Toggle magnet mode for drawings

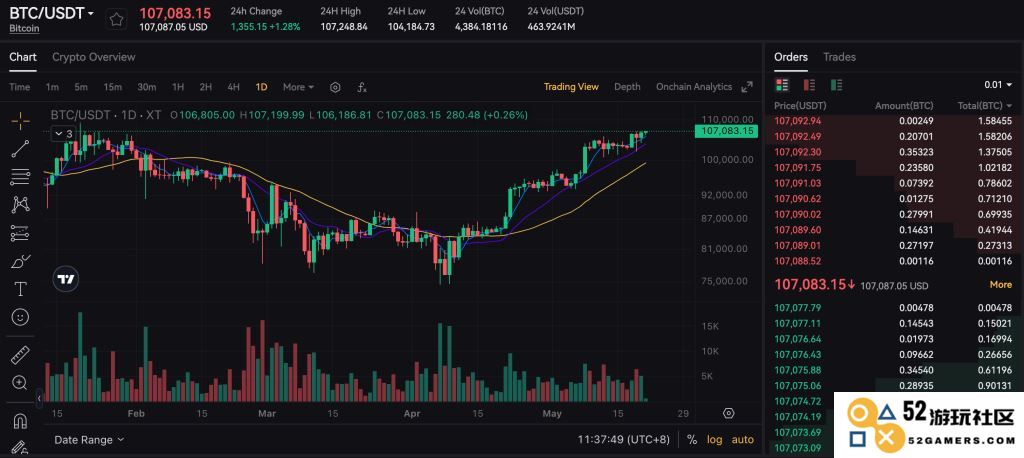pos(20,421)
